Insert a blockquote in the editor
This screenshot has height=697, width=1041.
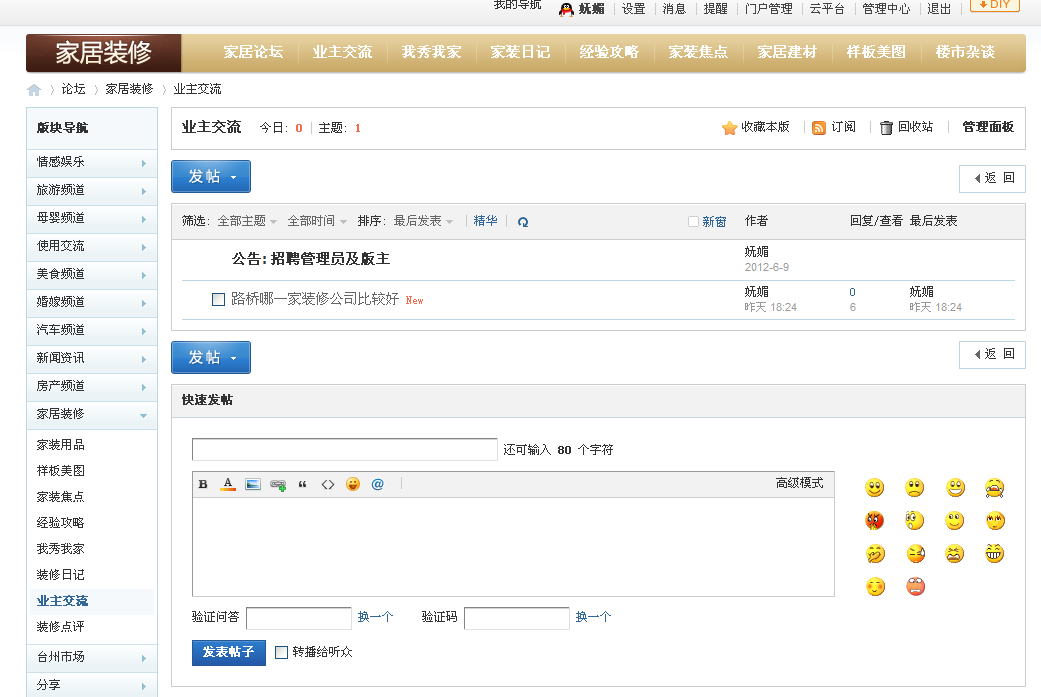click(x=302, y=484)
